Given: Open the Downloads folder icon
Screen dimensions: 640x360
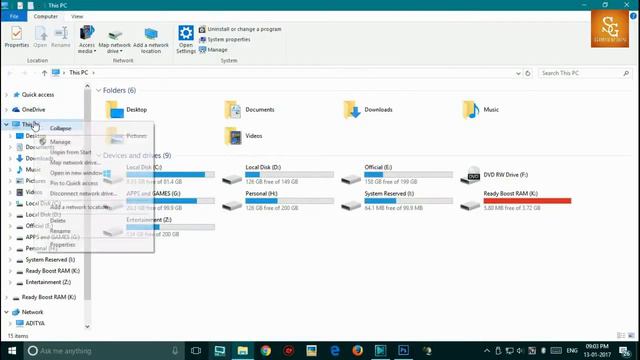Looking at the screenshot, I should [x=352, y=109].
